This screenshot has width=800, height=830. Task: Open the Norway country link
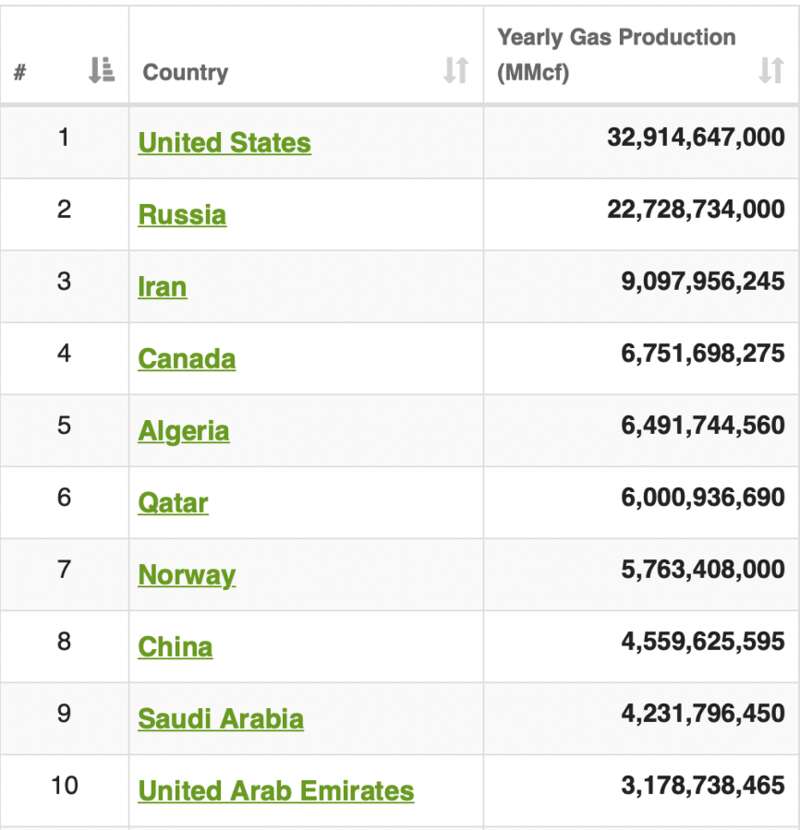(186, 575)
